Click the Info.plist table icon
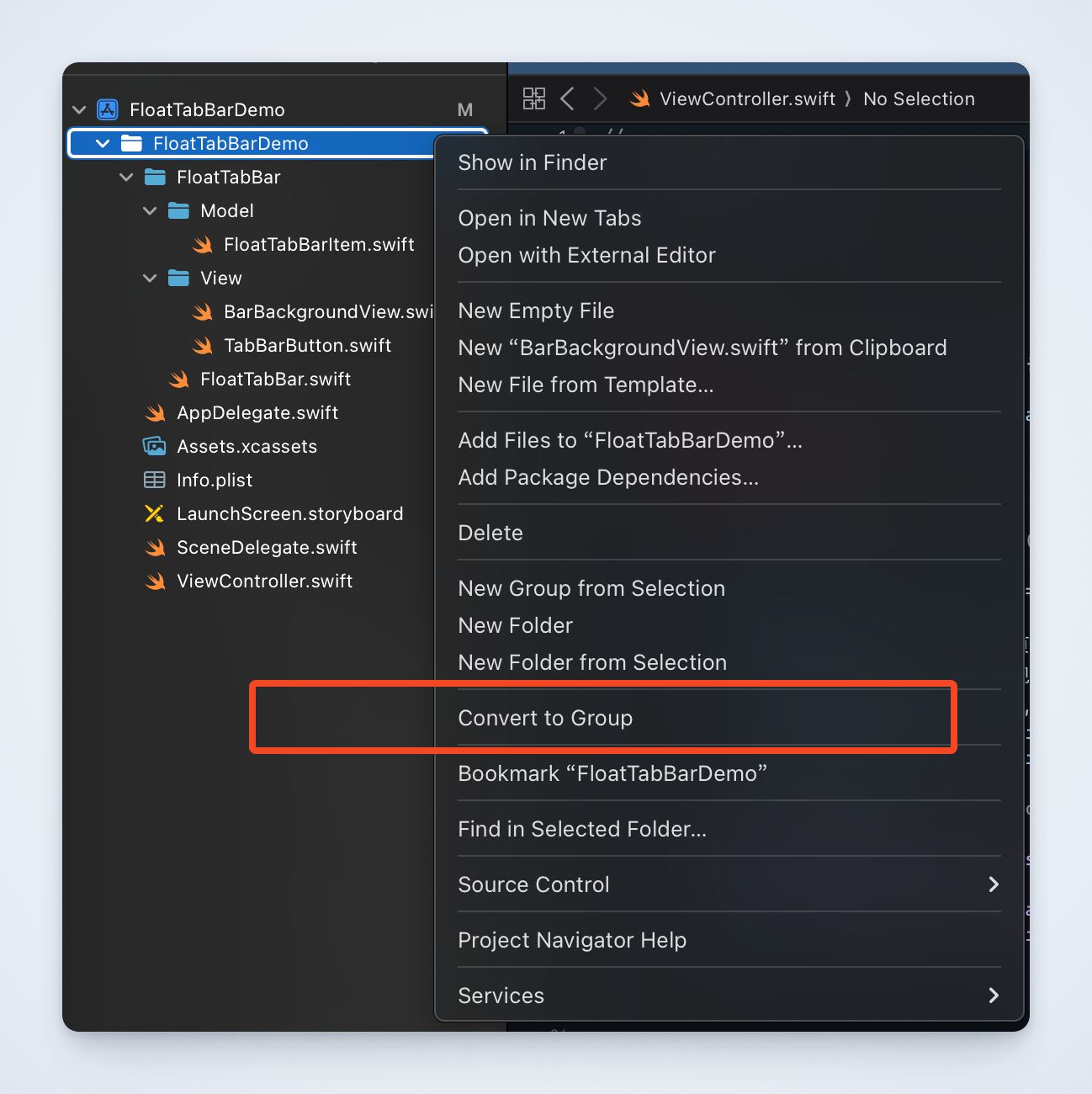 tap(154, 480)
